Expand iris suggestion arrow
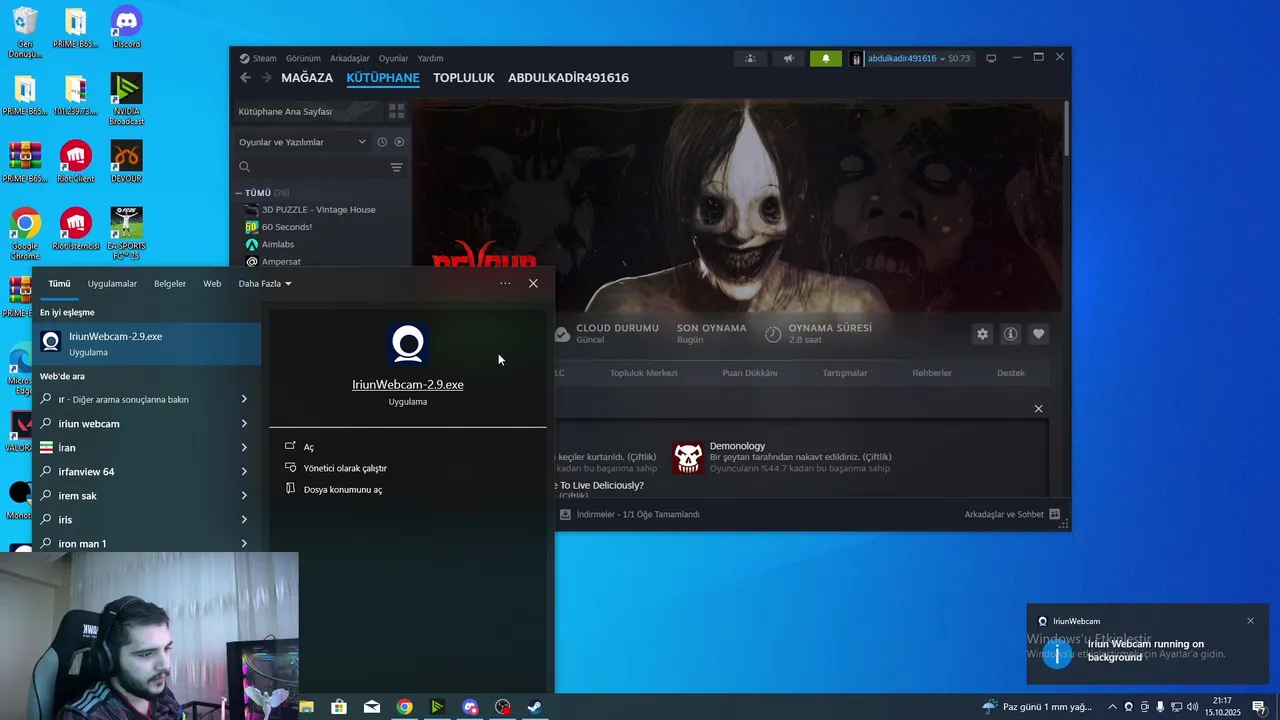Viewport: 1280px width, 720px height. point(244,520)
